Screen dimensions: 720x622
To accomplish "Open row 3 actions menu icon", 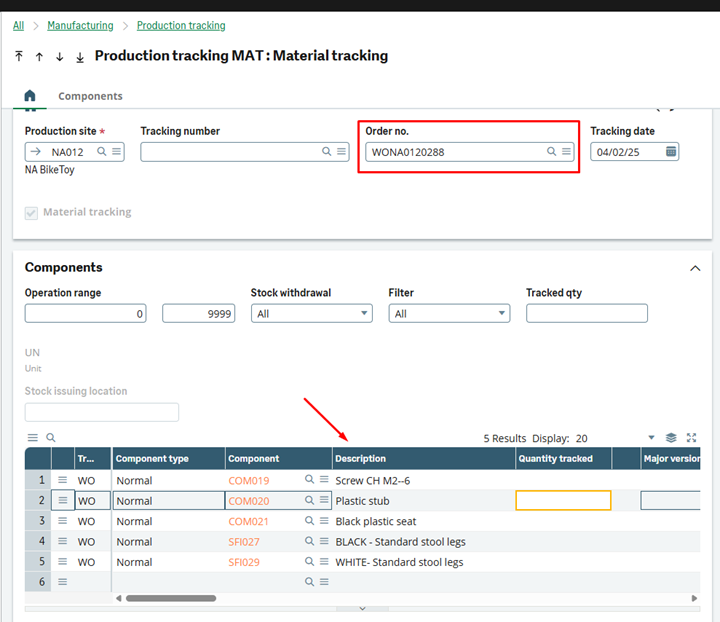I will pyautogui.click(x=63, y=521).
